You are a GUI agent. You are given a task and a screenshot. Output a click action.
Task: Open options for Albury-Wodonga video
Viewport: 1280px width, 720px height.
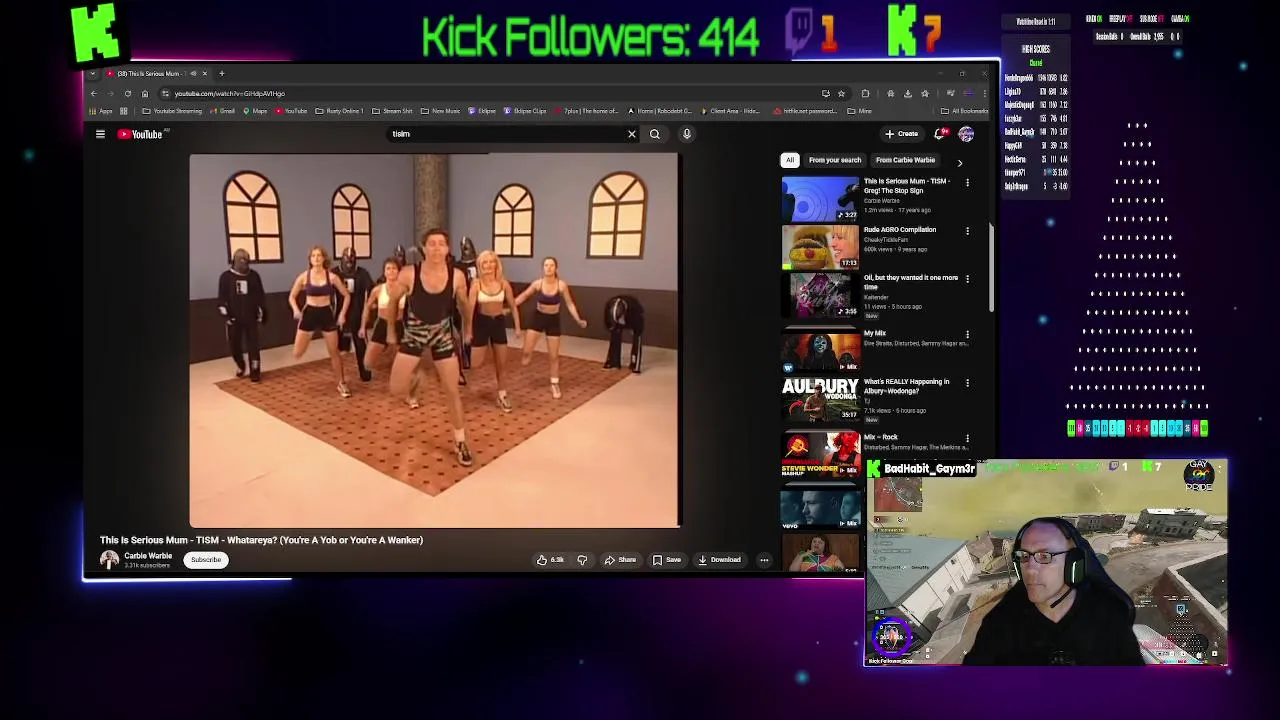[967, 383]
